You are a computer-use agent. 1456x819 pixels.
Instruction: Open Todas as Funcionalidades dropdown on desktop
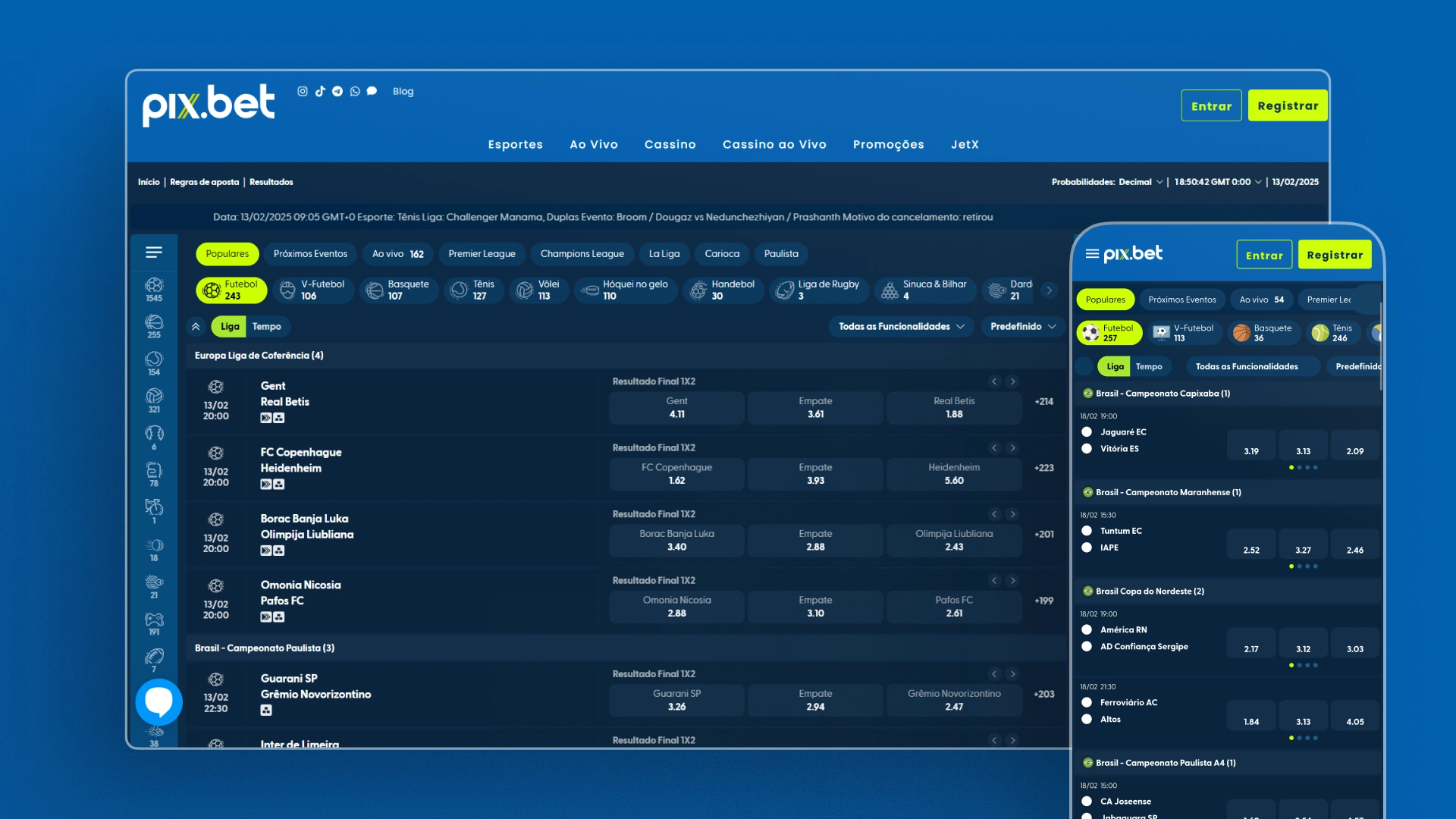[901, 327]
